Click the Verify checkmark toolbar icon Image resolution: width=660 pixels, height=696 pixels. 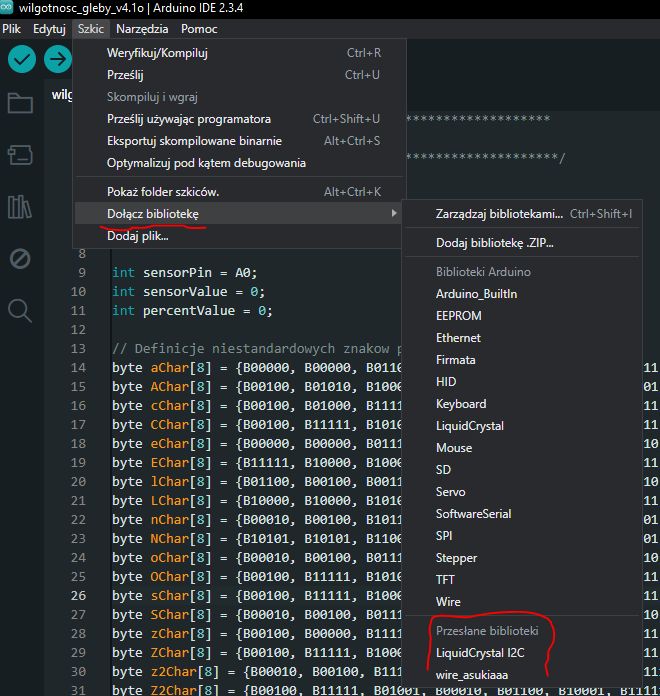click(22, 60)
